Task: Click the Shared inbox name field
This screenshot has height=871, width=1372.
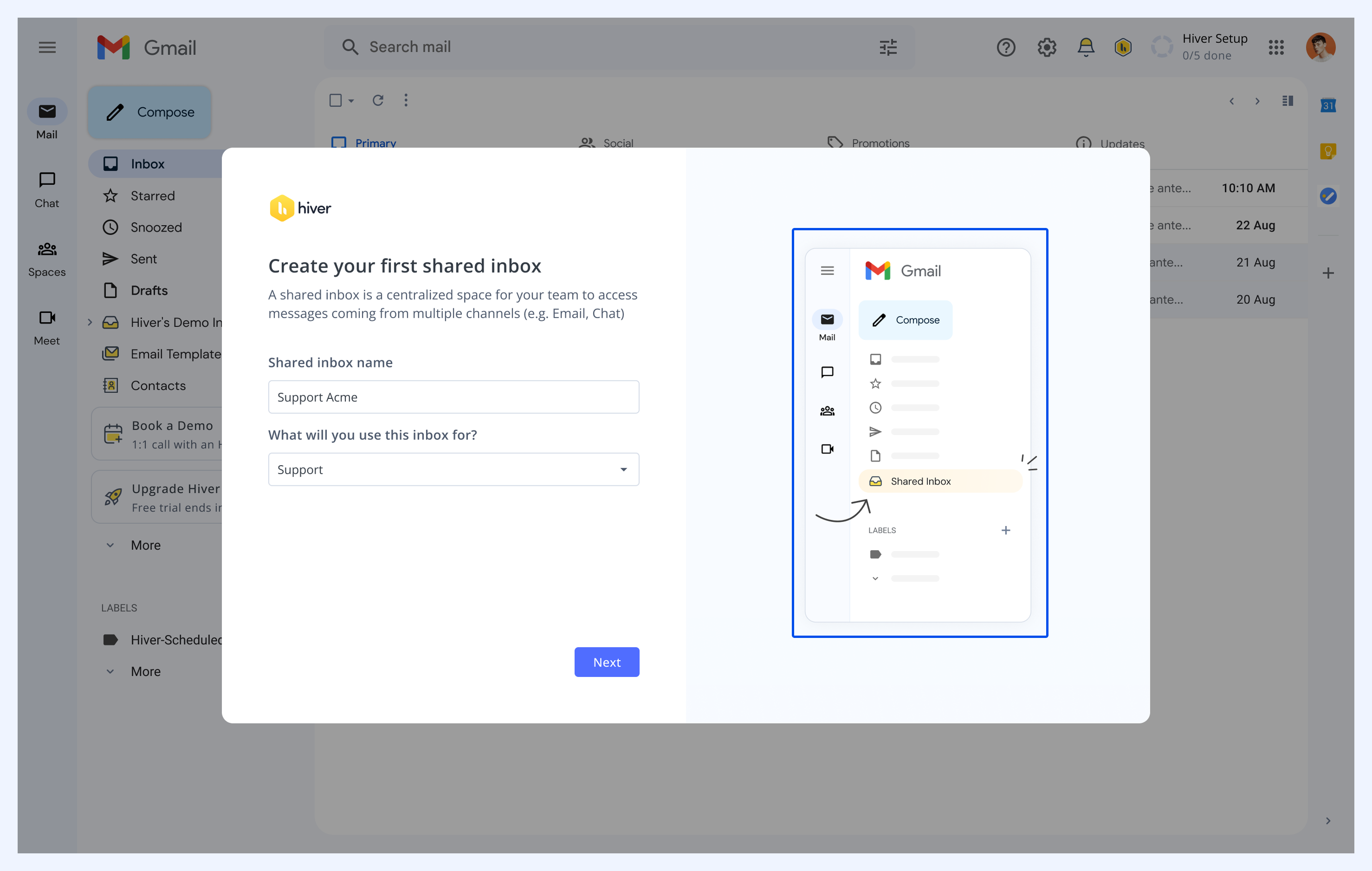Action: point(453,397)
